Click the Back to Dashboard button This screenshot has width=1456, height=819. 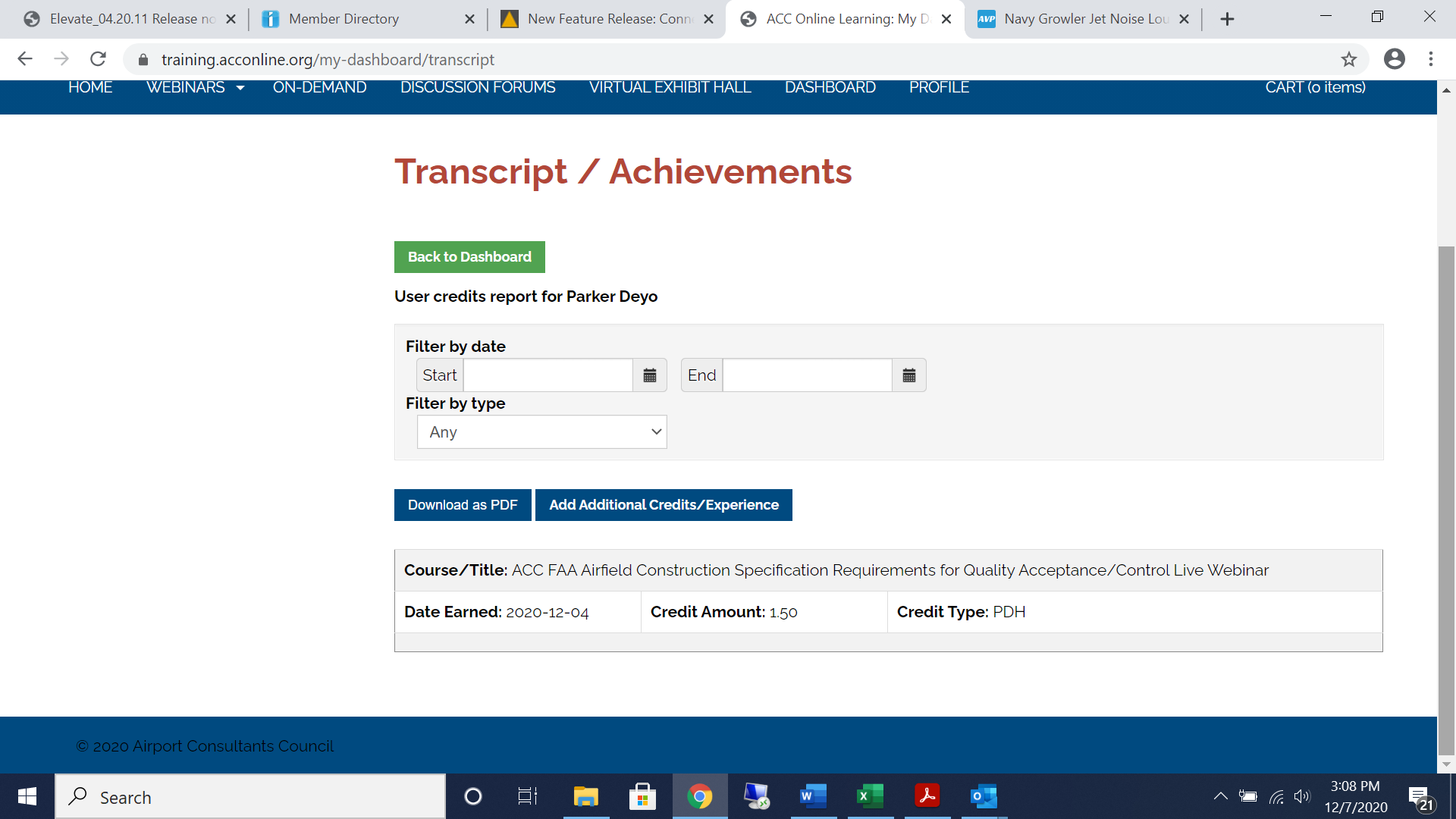tap(469, 257)
